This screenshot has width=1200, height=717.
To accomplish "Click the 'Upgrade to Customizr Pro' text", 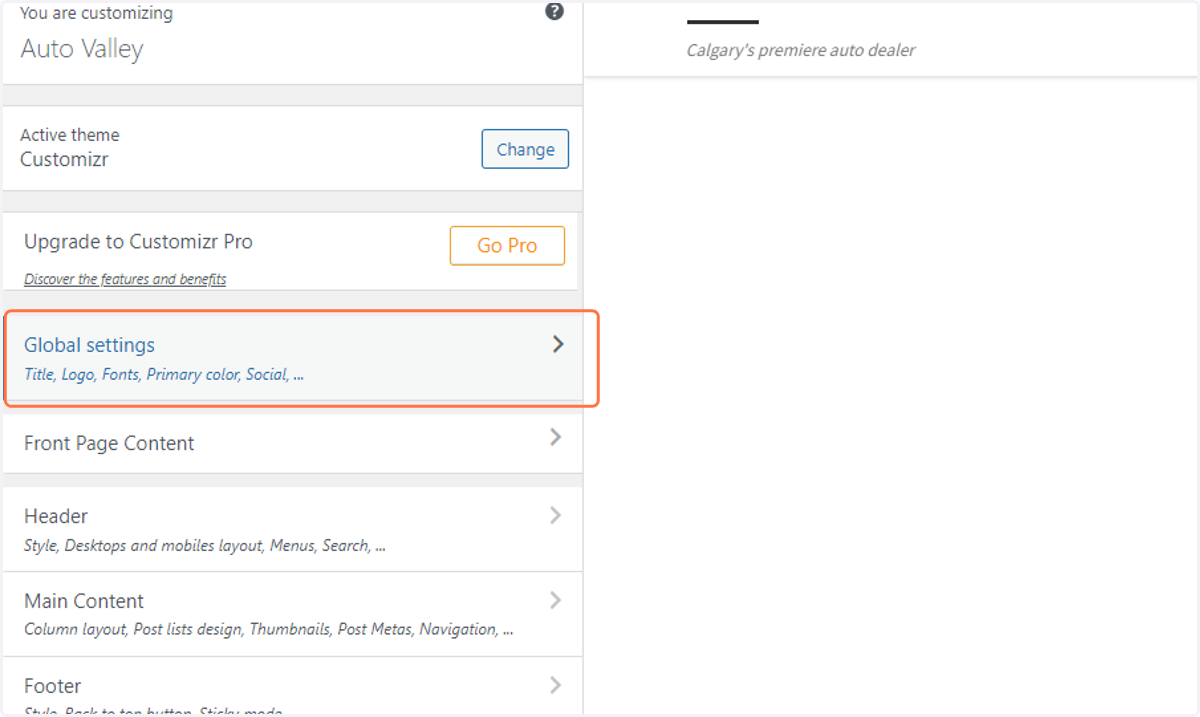I will (138, 241).
